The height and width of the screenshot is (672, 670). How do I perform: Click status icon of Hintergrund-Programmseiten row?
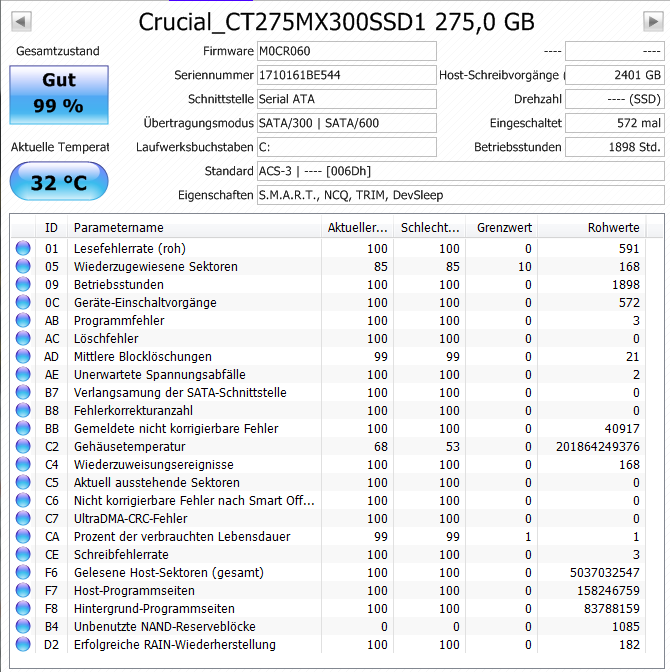coord(23,608)
